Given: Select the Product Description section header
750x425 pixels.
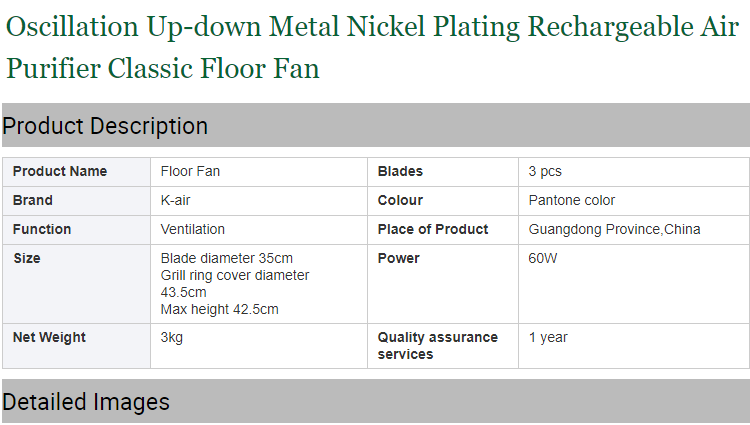Looking at the screenshot, I should tap(376, 125).
